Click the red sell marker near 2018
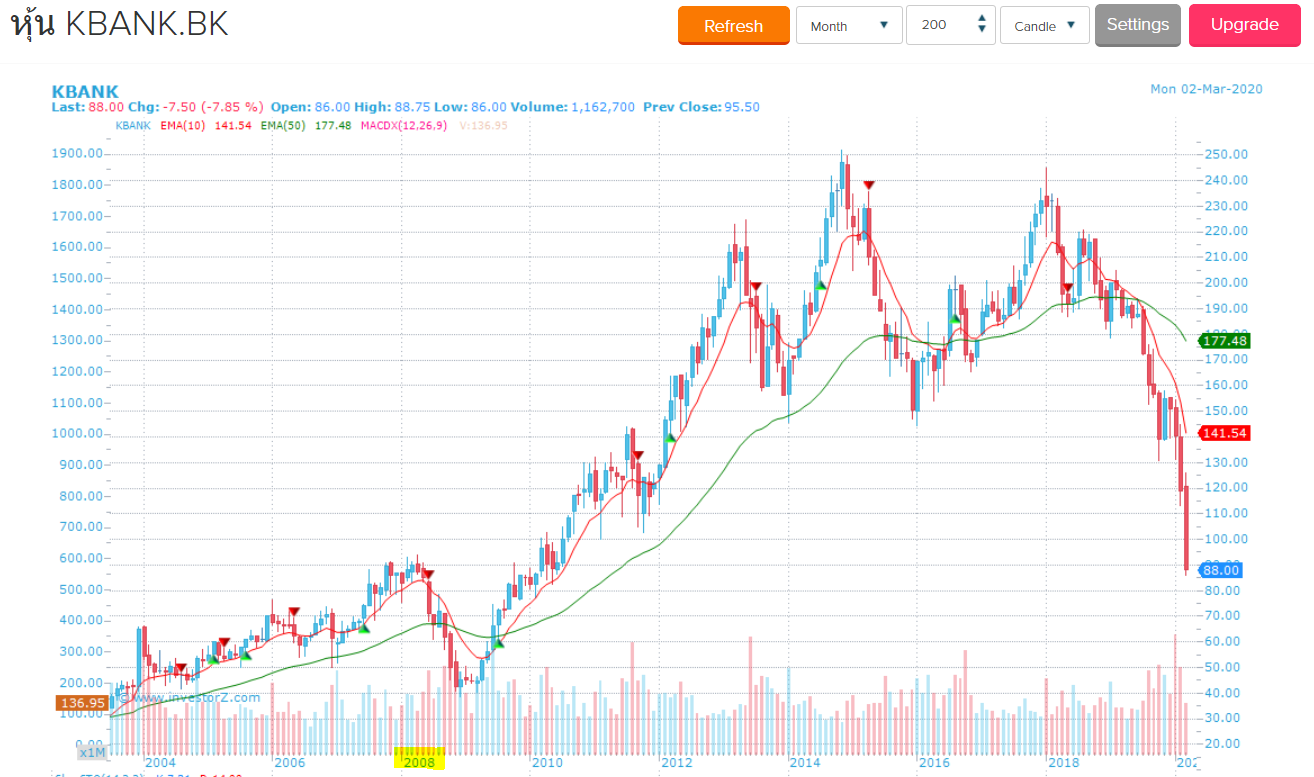This screenshot has height=777, width=1314. [1068, 288]
